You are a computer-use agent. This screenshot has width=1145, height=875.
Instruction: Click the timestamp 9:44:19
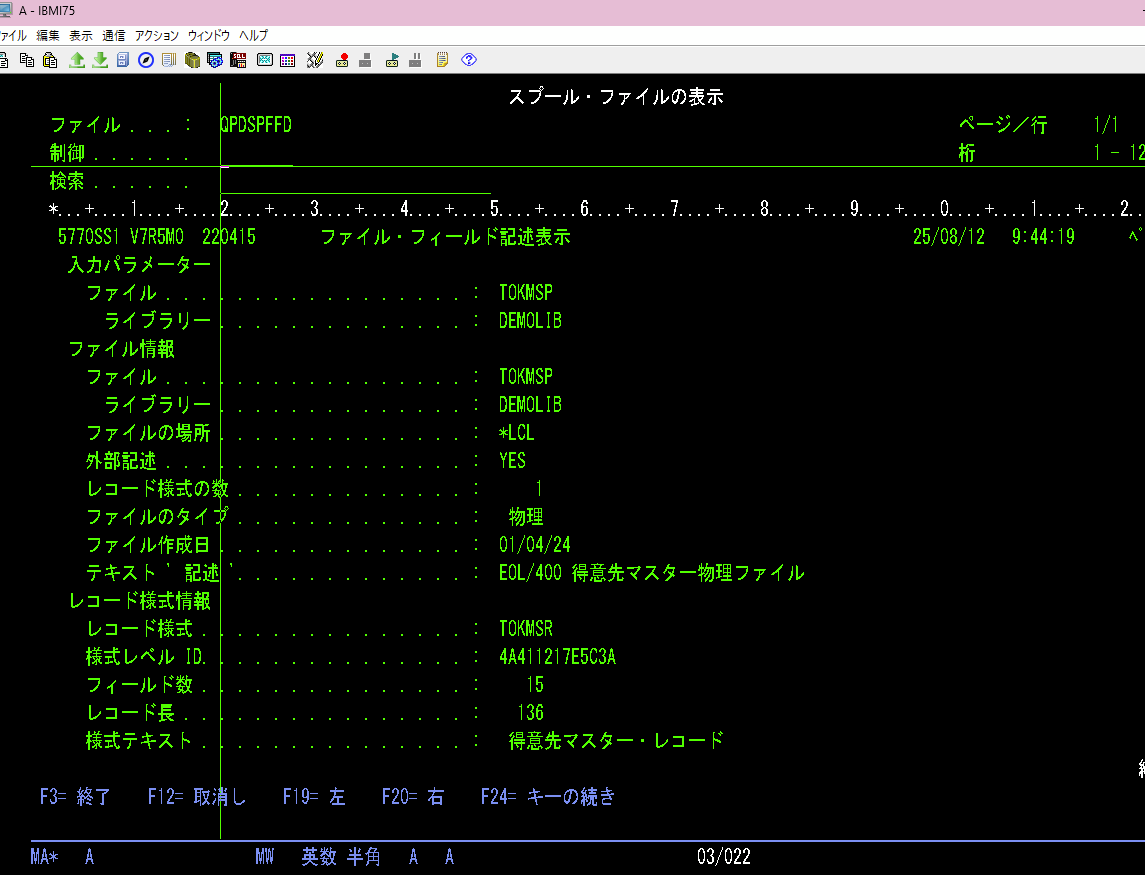1043,237
